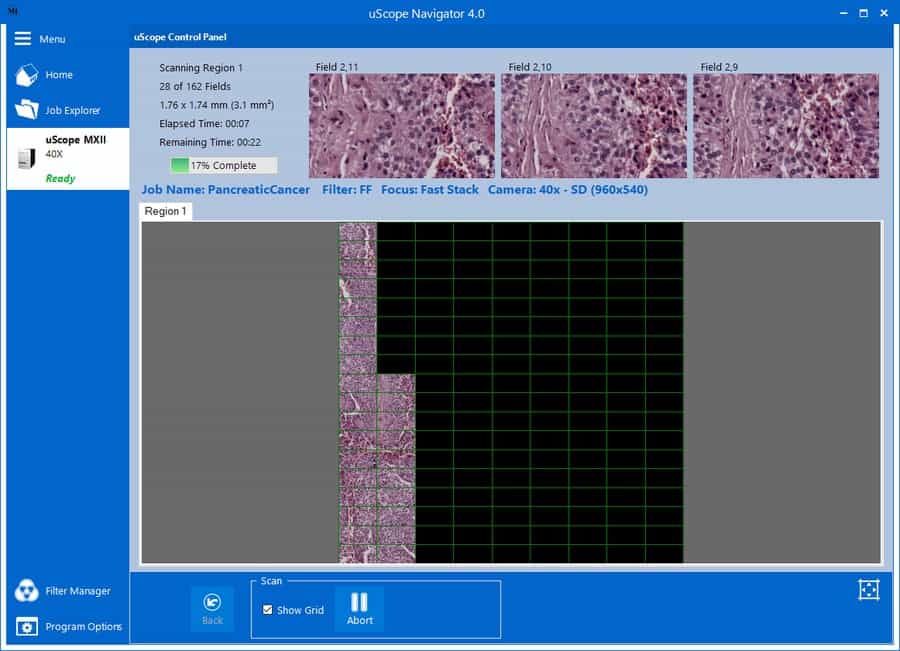Open the Field 2,10 thumbnail image
Viewport: 900px width, 651px height.
pos(593,126)
